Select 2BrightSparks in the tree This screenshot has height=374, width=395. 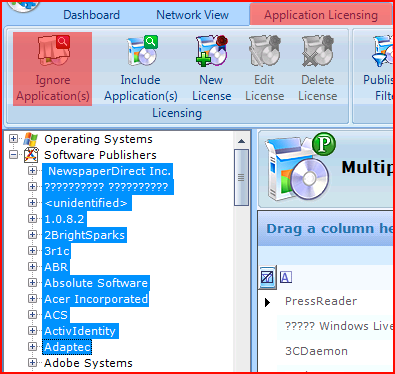pyautogui.click(x=85, y=235)
